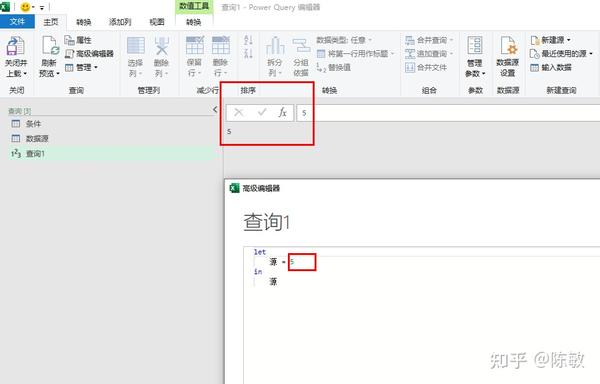Click 替换值 button
Image resolution: width=600 pixels, height=384 pixels.
coord(333,68)
